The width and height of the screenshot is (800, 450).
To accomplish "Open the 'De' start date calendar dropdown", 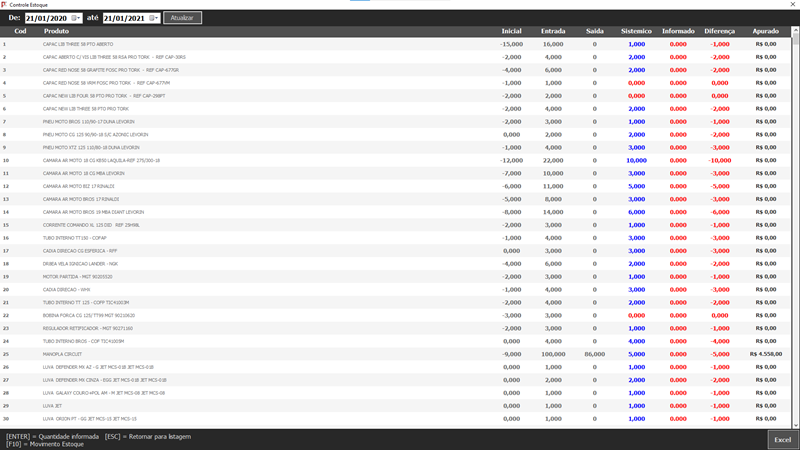I will [76, 18].
